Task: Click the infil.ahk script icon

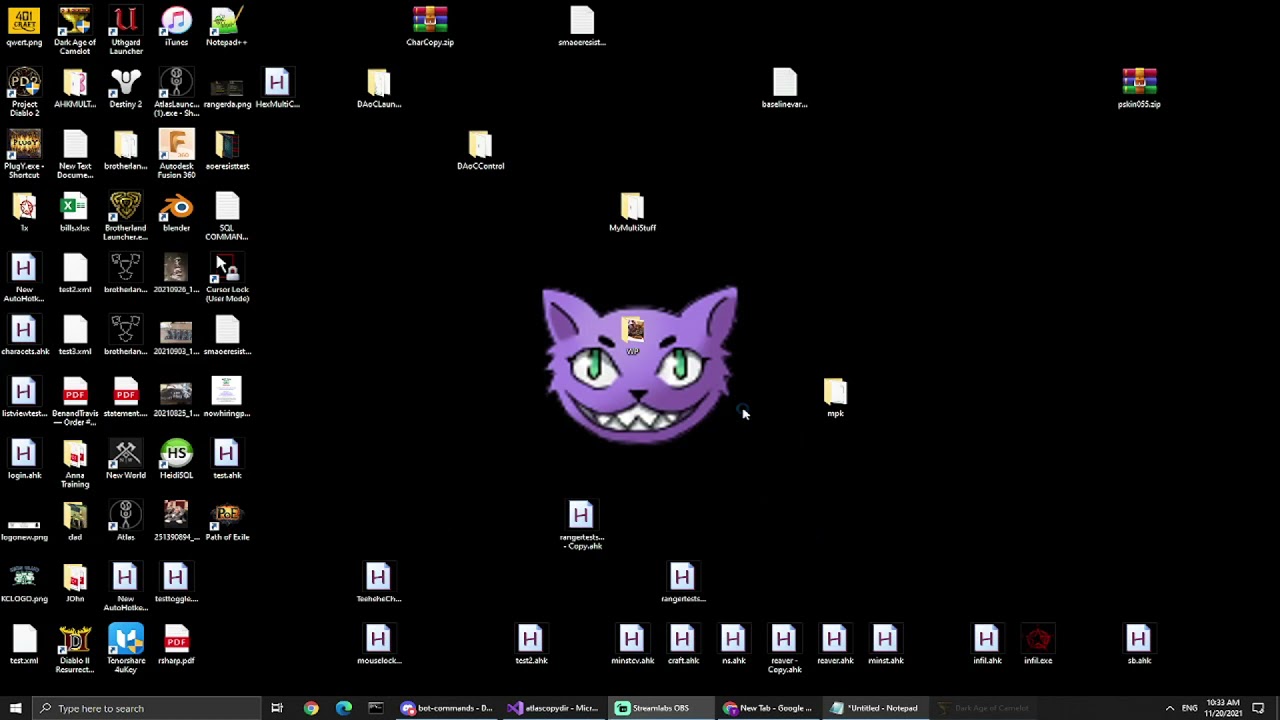Action: tap(987, 646)
